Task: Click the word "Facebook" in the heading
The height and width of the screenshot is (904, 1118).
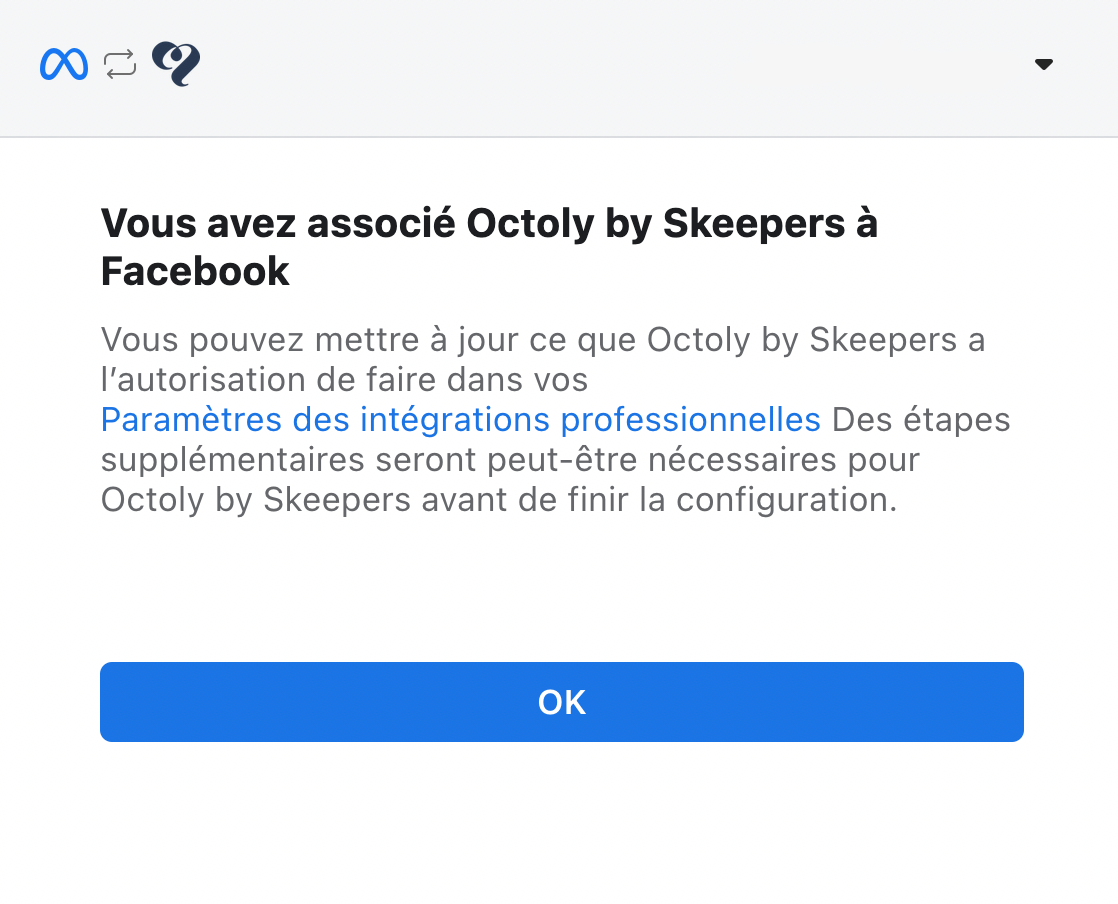Action: pos(195,271)
